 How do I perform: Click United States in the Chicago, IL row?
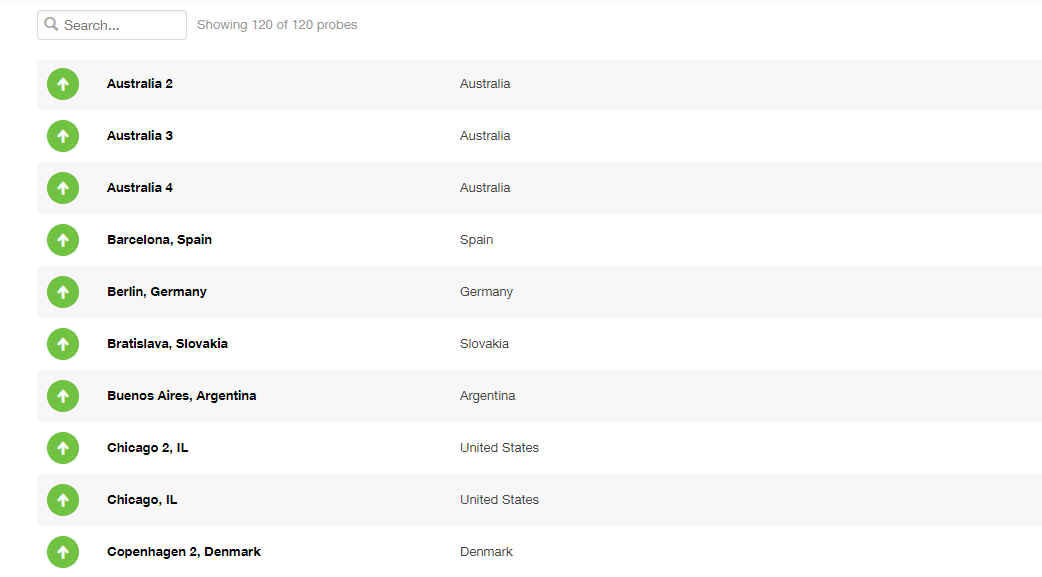pos(499,500)
